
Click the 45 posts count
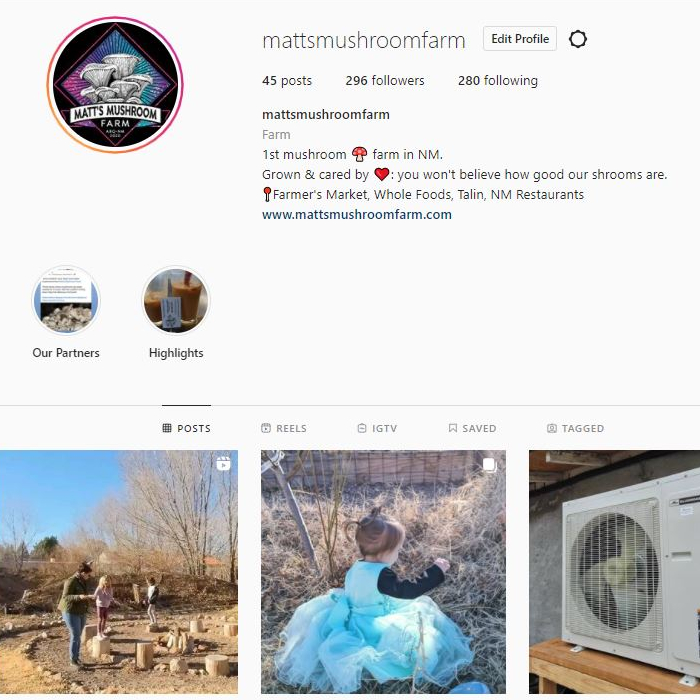[x=287, y=80]
